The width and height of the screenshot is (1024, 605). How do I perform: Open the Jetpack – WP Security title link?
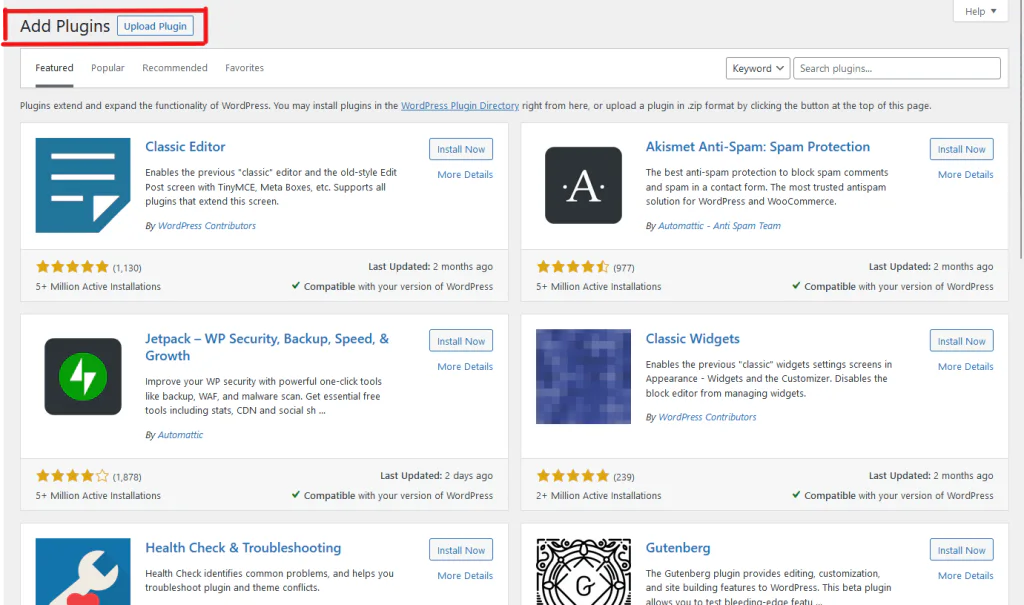266,347
